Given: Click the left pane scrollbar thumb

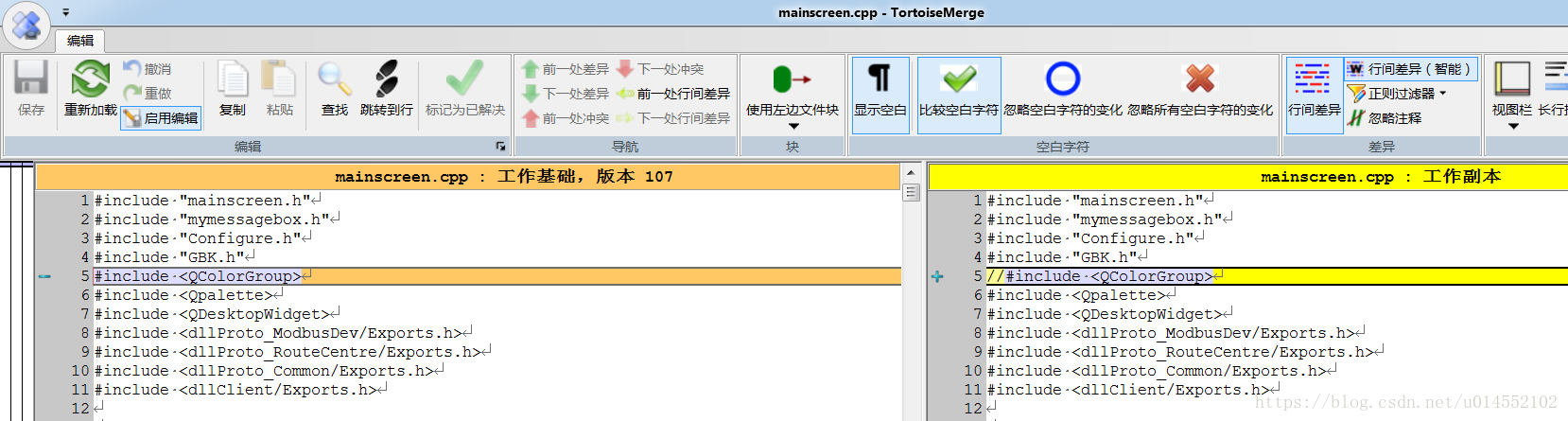Looking at the screenshot, I should pos(912,192).
